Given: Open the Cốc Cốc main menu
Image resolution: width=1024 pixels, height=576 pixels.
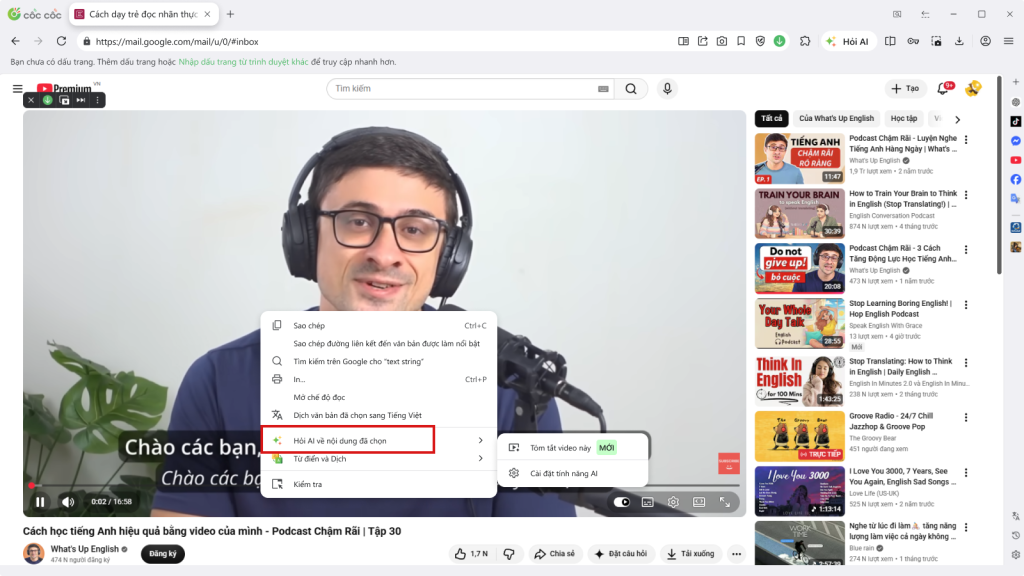Looking at the screenshot, I should (1008, 41).
